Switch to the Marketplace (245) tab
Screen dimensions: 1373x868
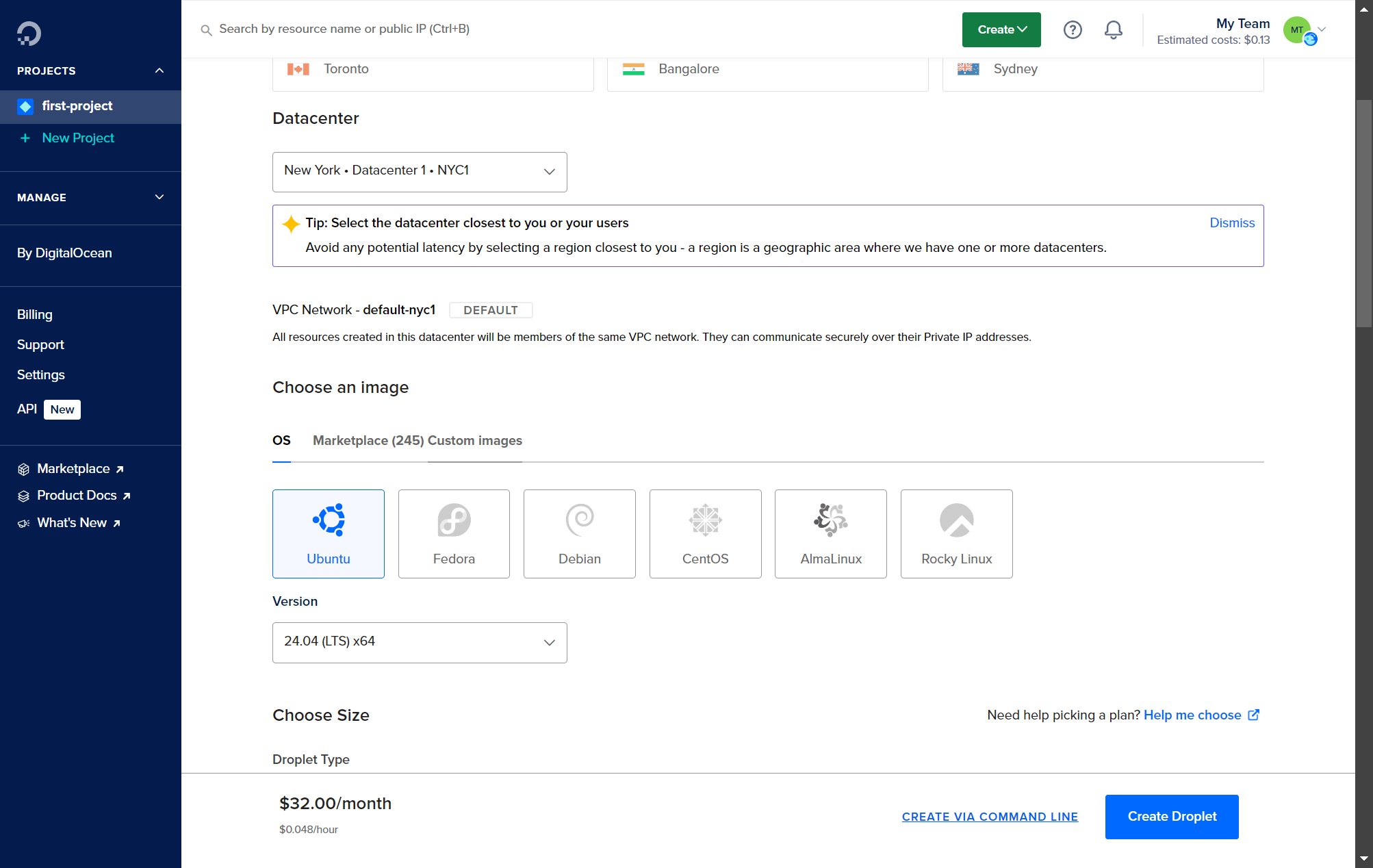coord(368,441)
